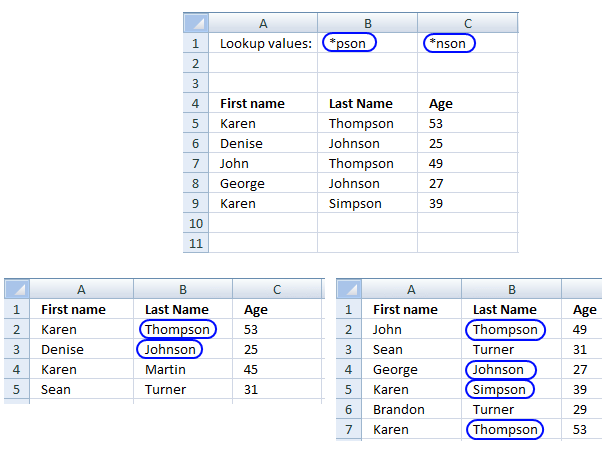Select row 4 header in top sheet
The height and width of the screenshot is (450, 603).
[196, 103]
